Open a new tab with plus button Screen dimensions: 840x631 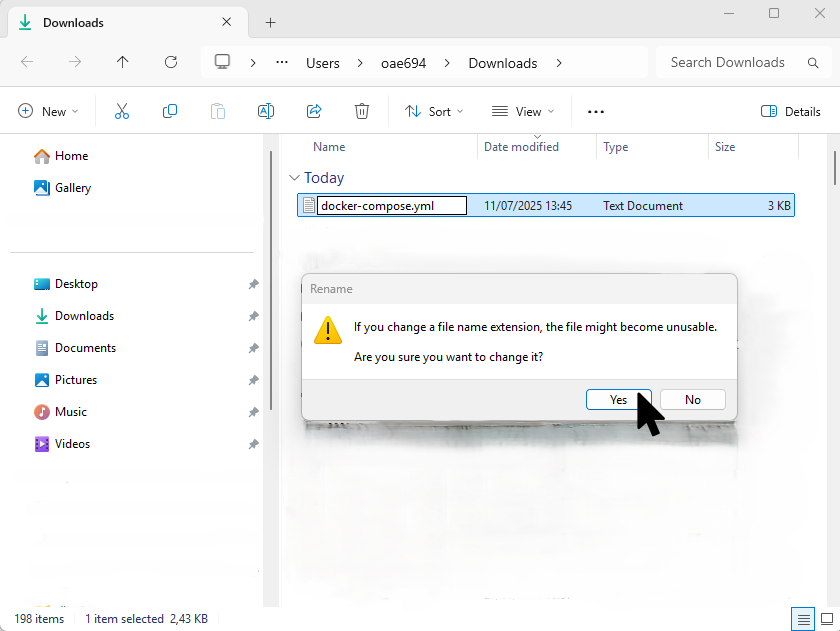[x=270, y=22]
